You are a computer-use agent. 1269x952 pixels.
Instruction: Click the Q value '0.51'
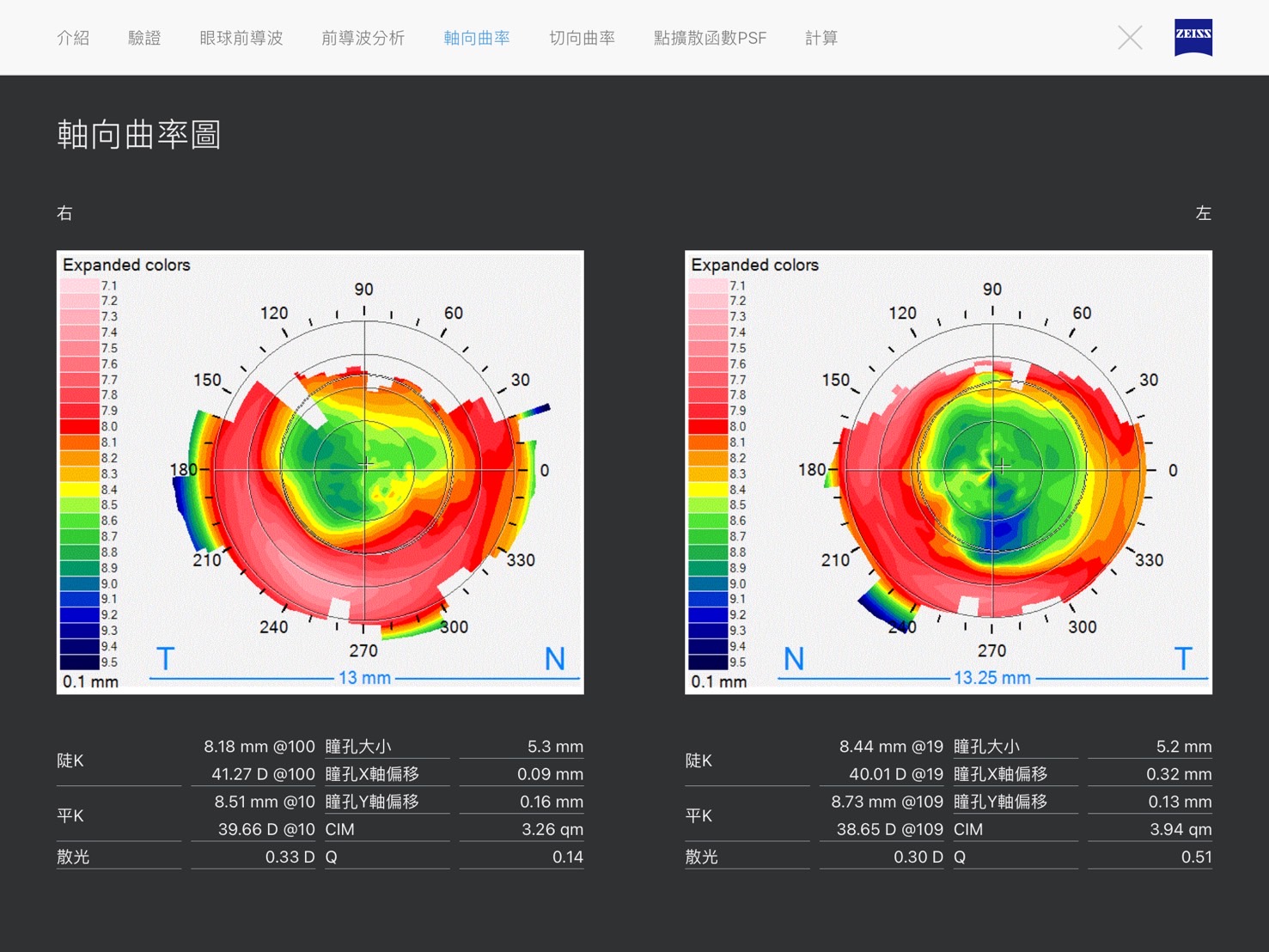coord(1196,857)
